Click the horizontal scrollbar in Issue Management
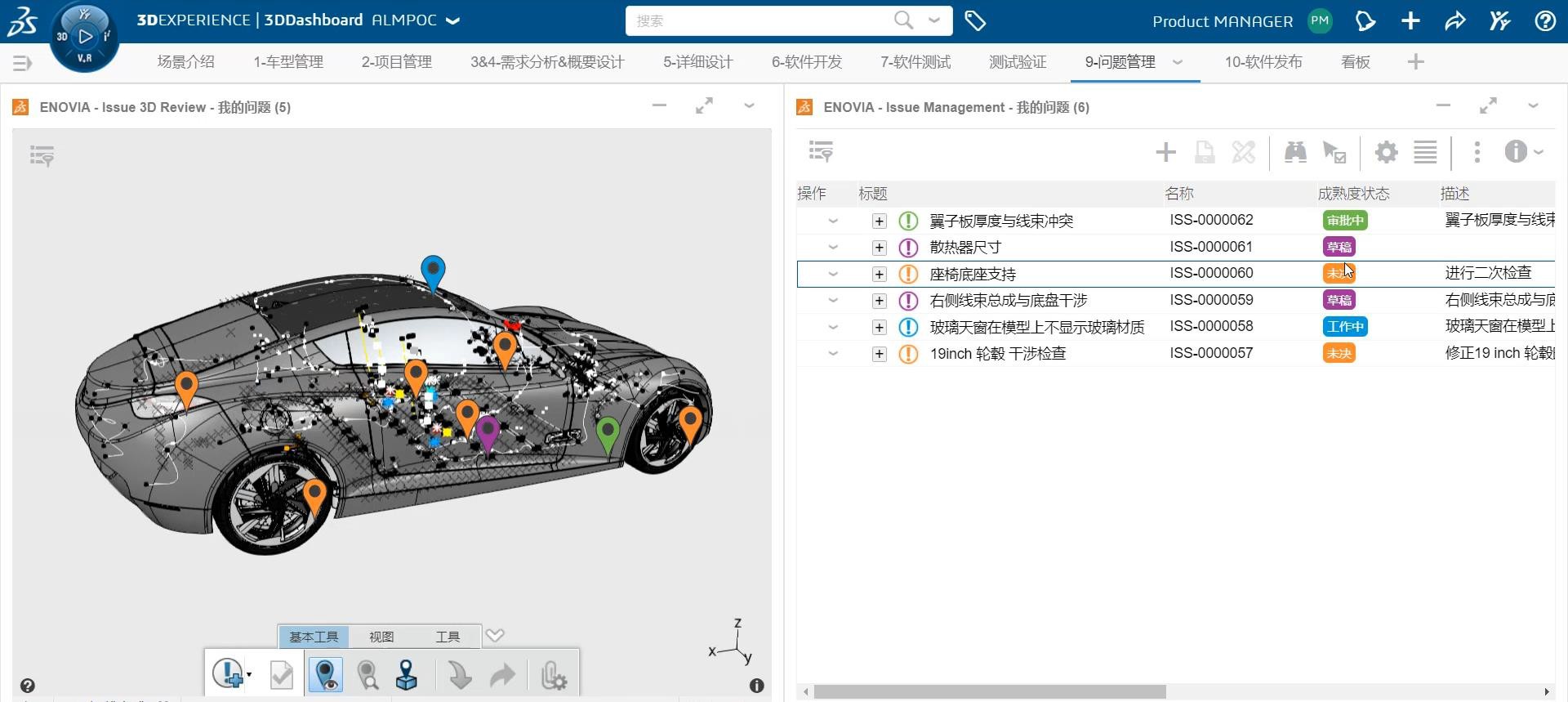Screen dimensions: 1568x702 990,692
